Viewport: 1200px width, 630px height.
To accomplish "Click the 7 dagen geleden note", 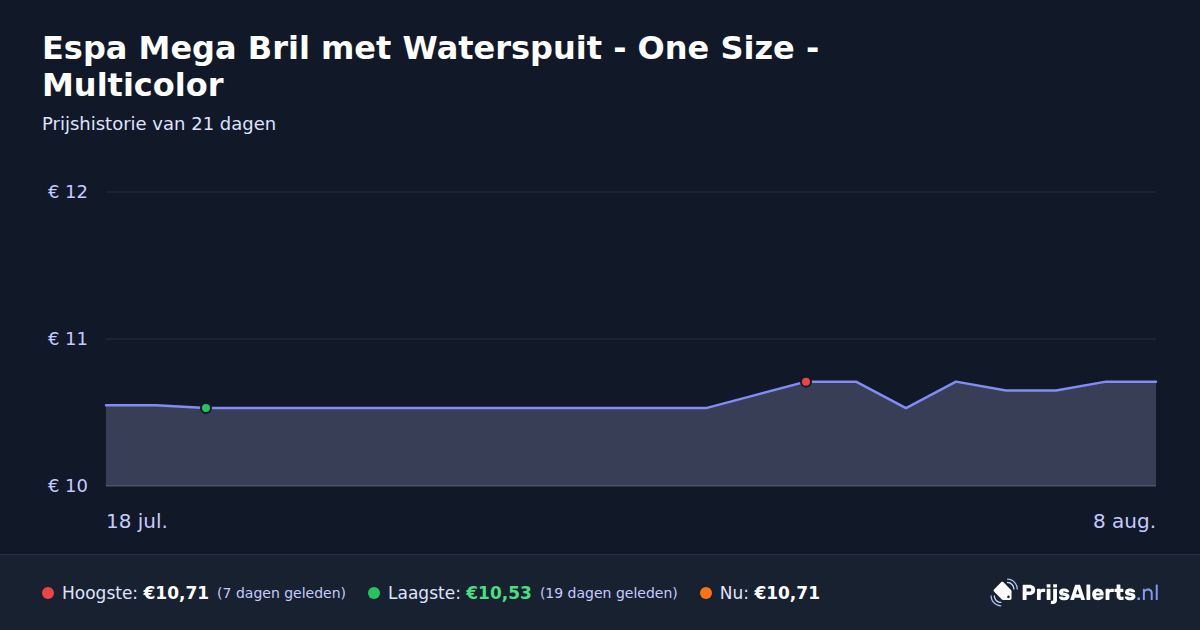I will point(281,593).
